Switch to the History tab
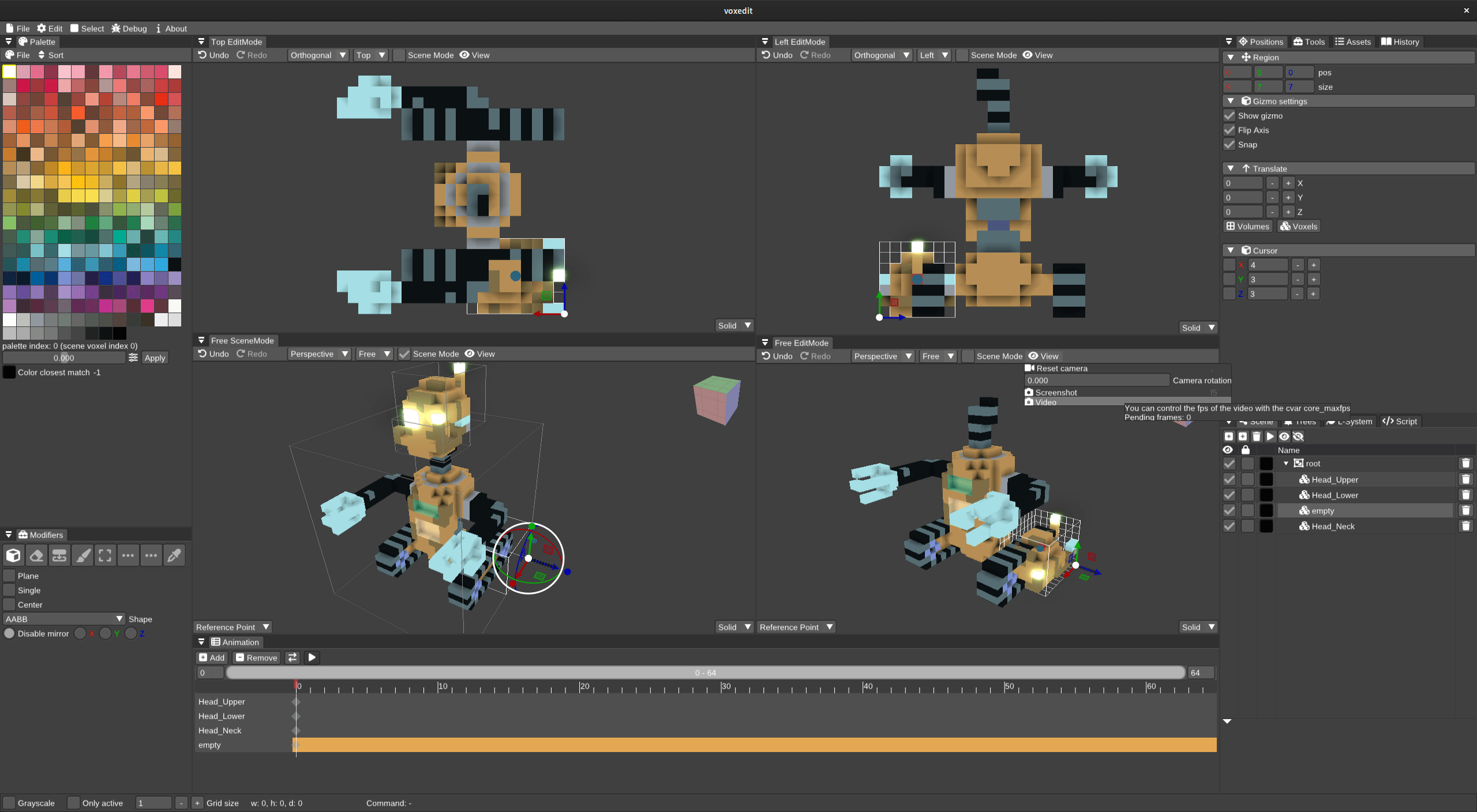The image size is (1477, 812). (1400, 42)
